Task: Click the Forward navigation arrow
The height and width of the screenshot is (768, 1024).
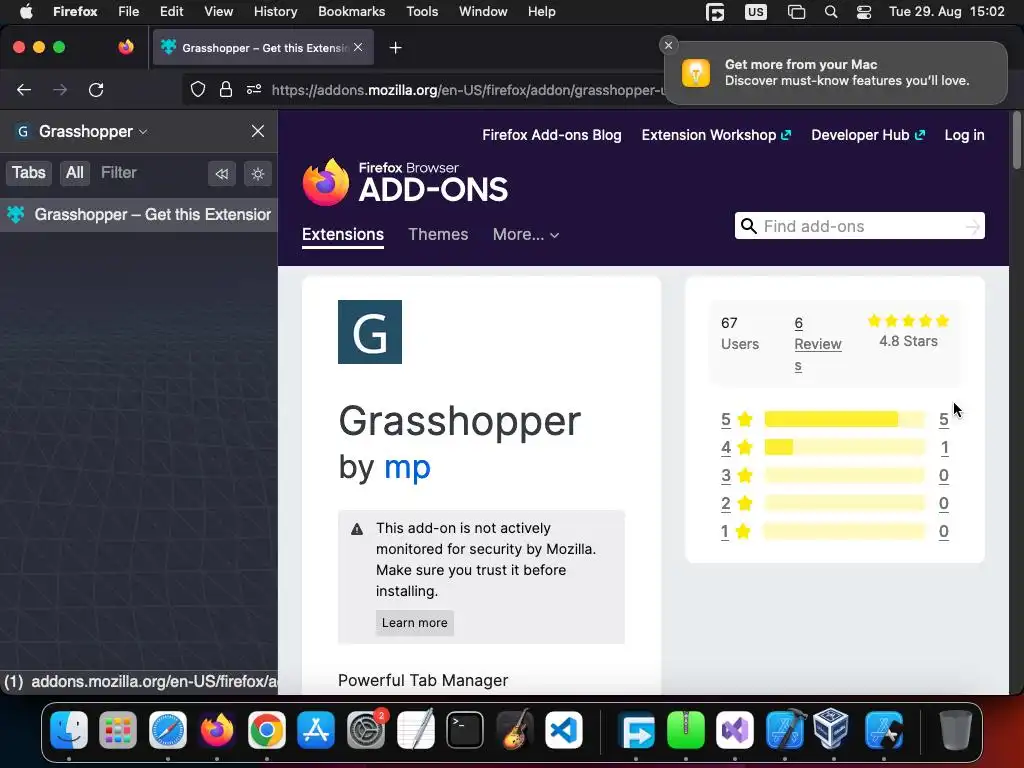Action: [x=60, y=89]
